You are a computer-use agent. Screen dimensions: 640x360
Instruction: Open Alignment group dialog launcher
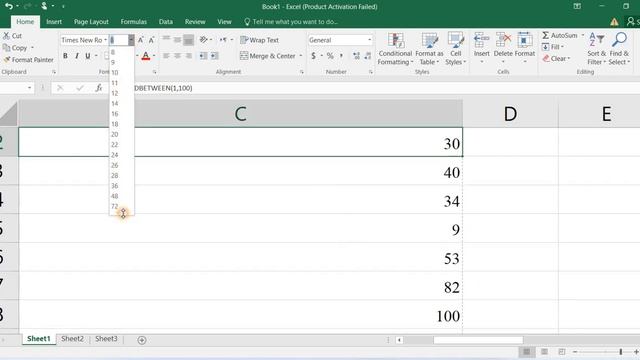pos(302,72)
